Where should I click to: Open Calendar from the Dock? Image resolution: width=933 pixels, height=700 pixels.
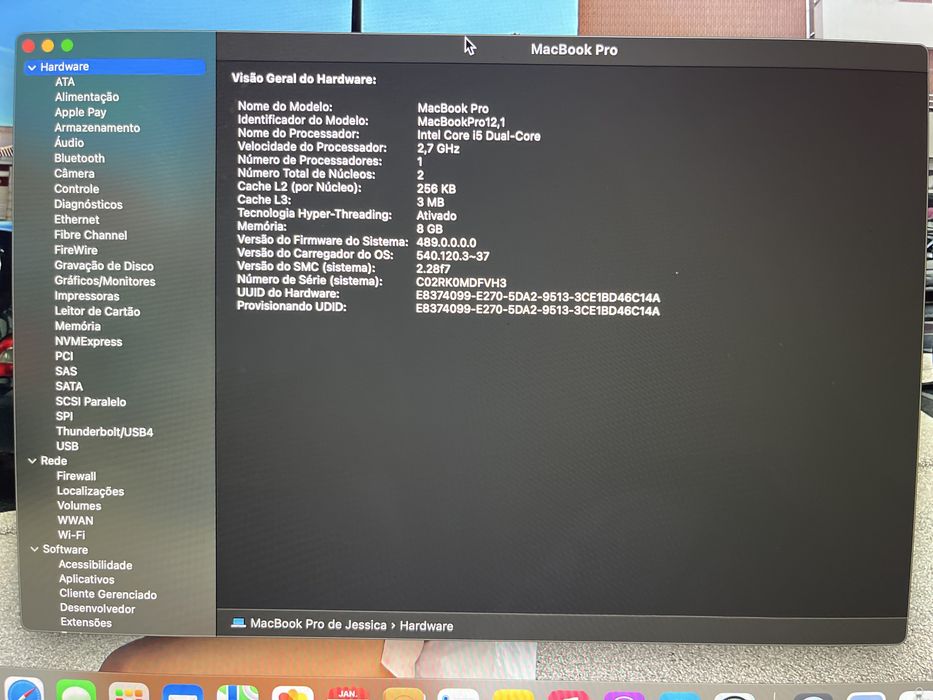(348, 693)
